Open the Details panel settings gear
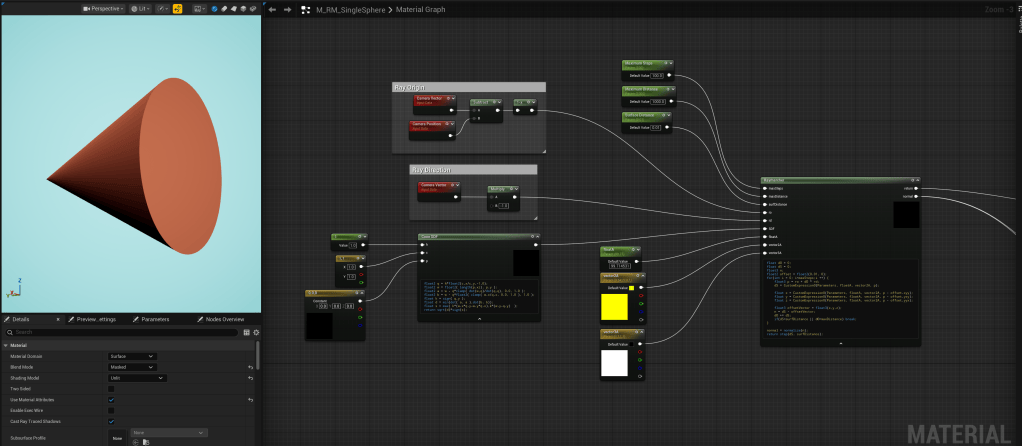Image resolution: width=1022 pixels, height=446 pixels. coord(256,333)
